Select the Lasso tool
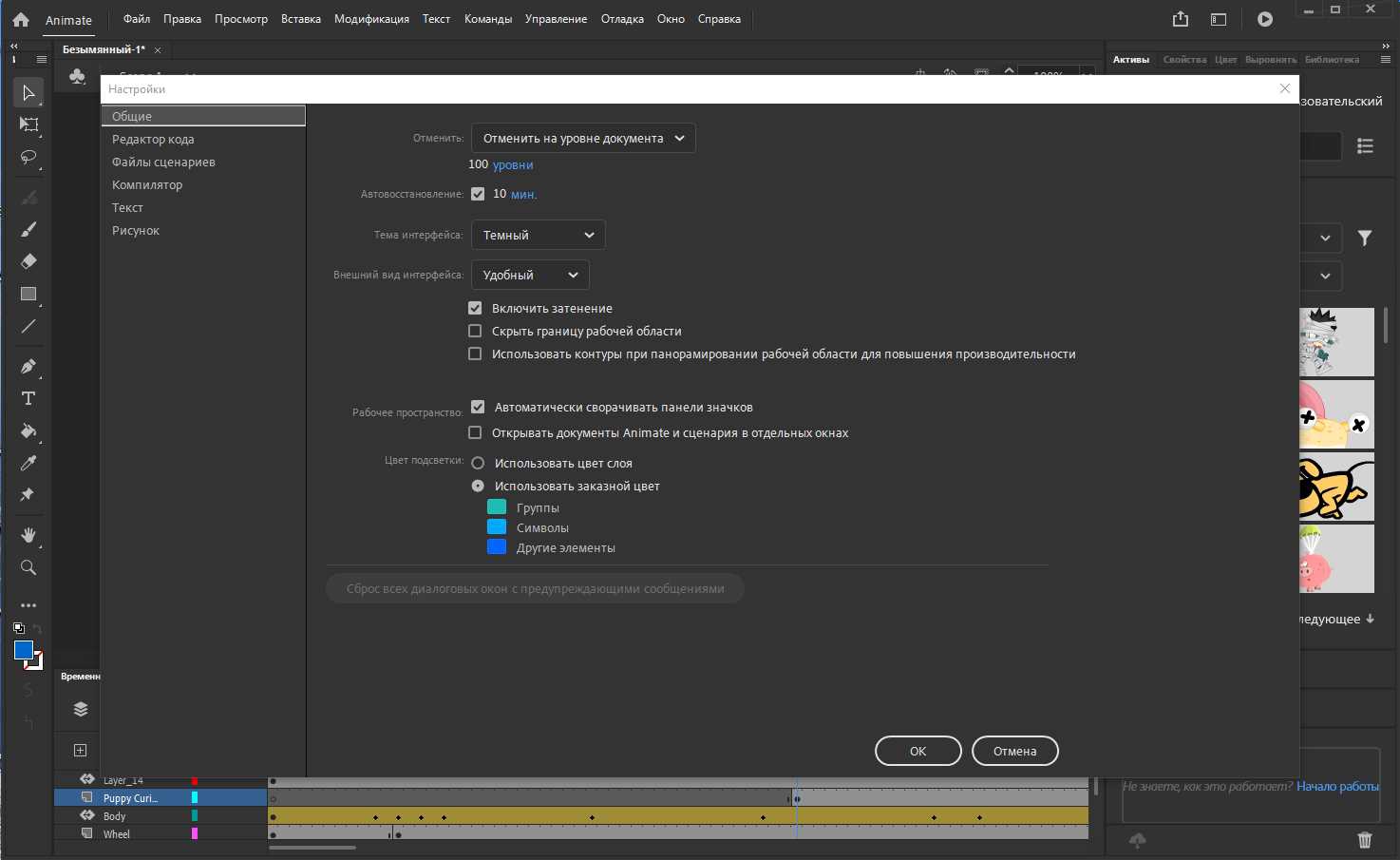Screen dimensions: 1400x860 pos(28,157)
